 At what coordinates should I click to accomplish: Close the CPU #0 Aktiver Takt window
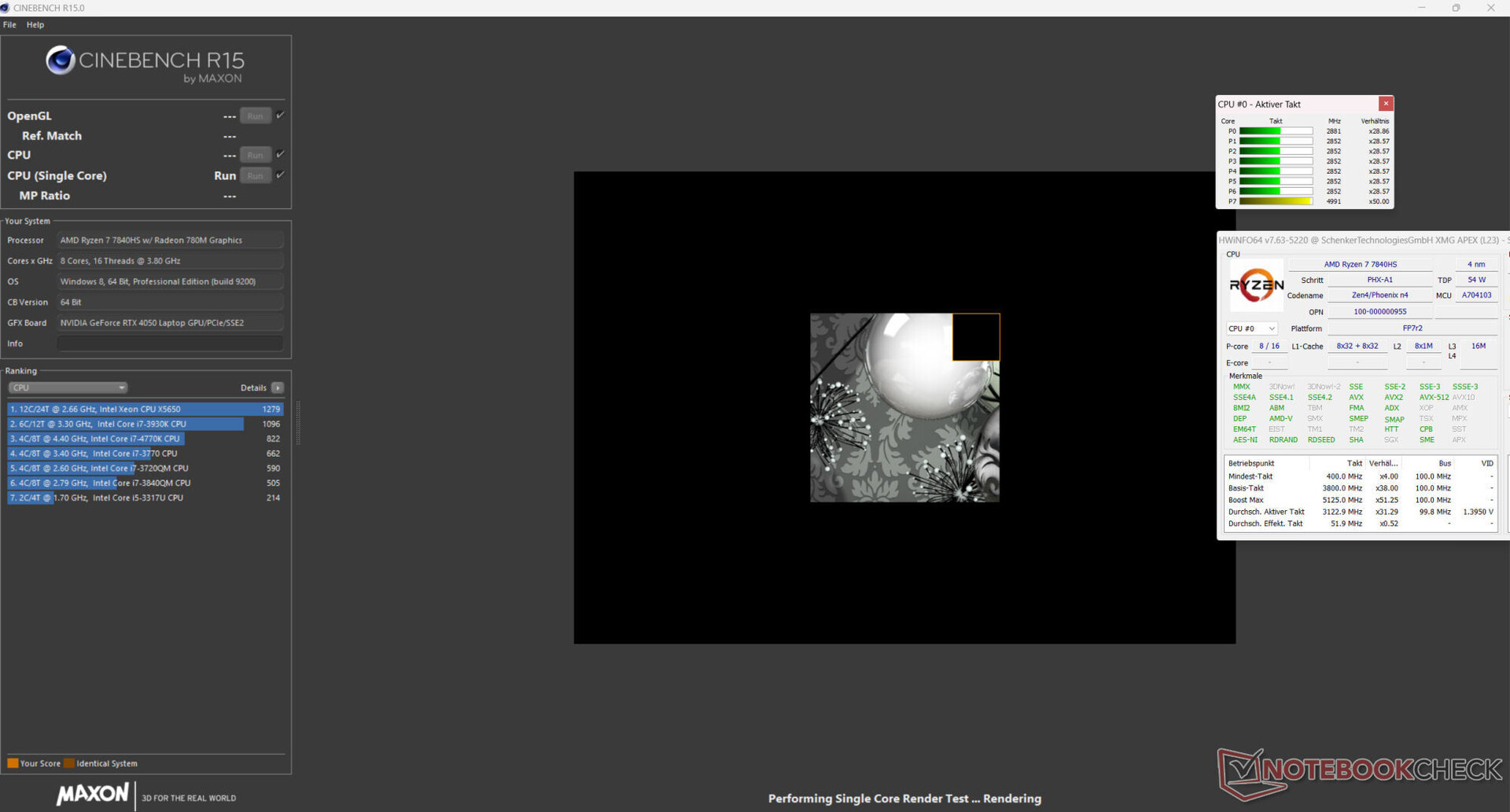(1386, 104)
